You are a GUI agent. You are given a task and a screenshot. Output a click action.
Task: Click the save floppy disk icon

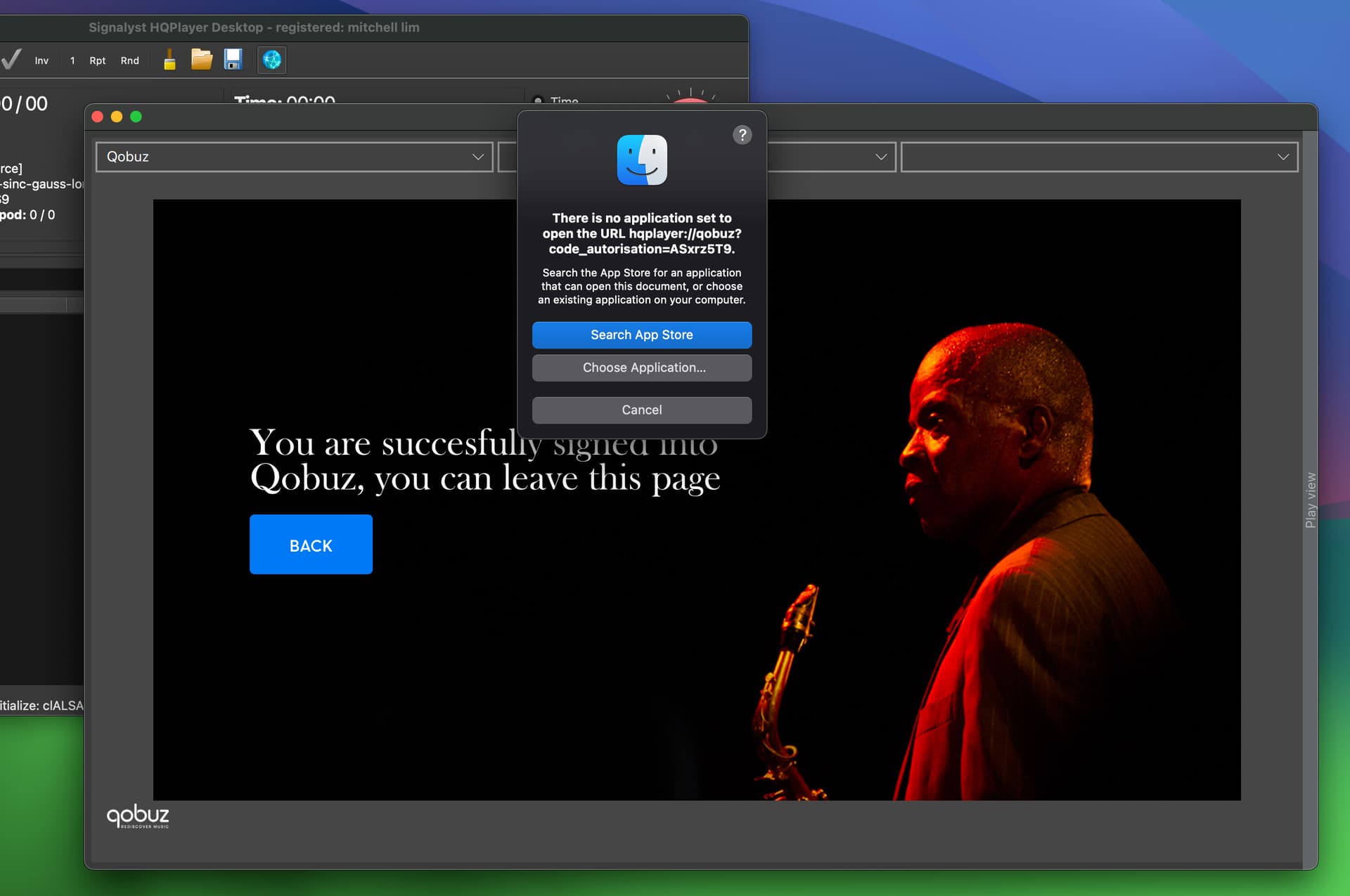click(233, 60)
